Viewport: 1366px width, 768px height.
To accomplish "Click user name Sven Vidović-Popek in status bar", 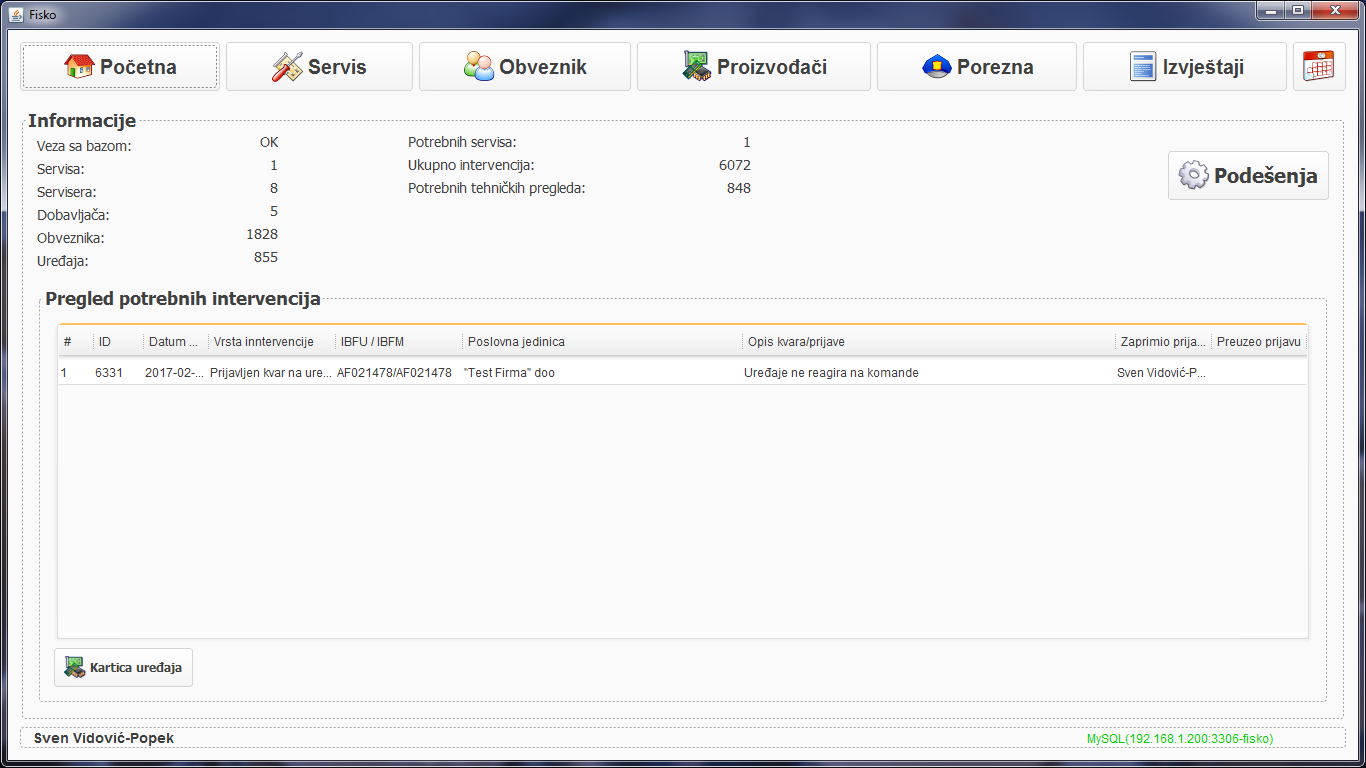I will (x=104, y=738).
